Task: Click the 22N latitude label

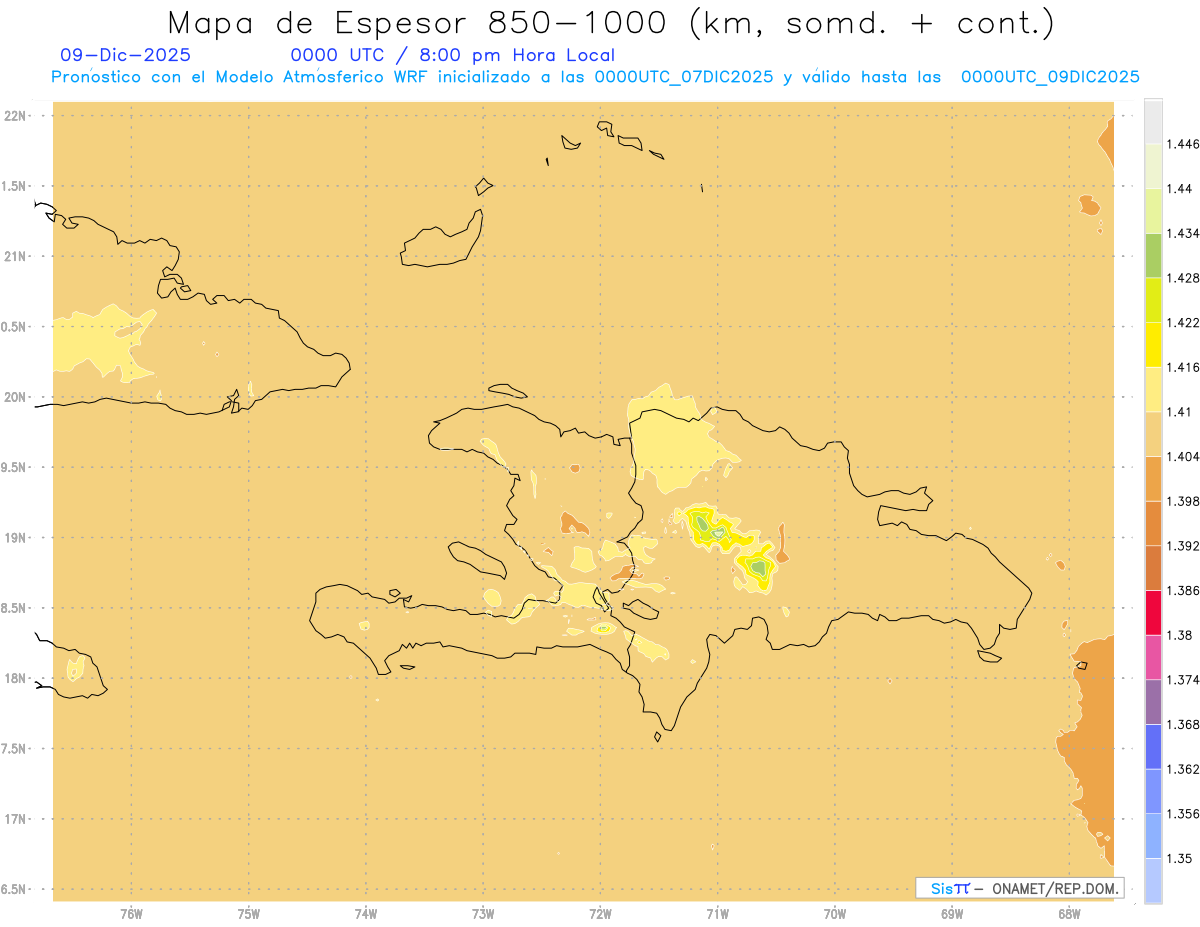Action: [17, 116]
